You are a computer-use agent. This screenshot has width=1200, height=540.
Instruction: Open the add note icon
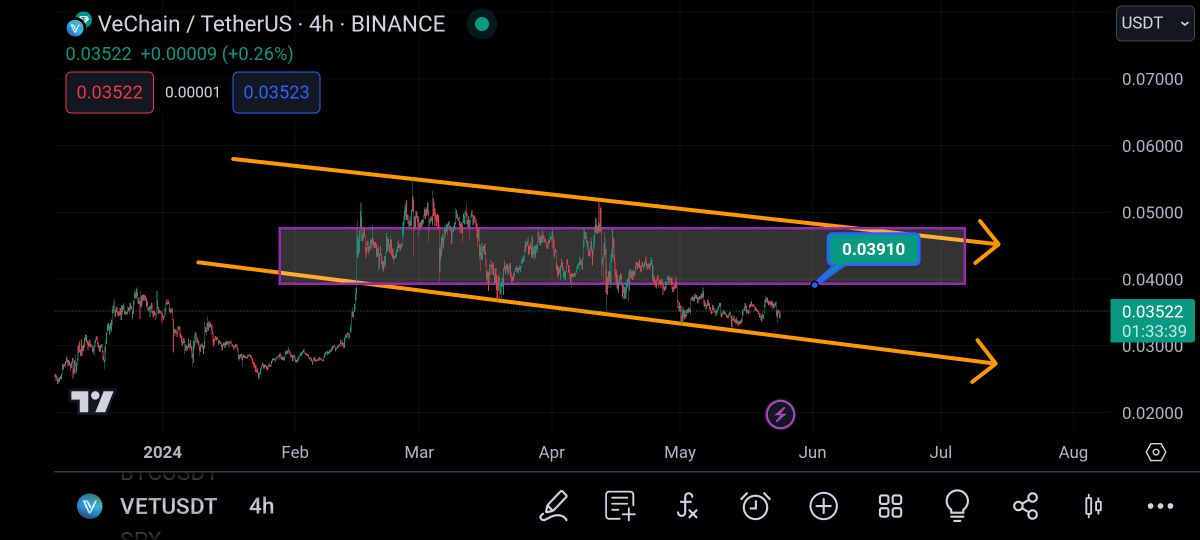[x=620, y=506]
